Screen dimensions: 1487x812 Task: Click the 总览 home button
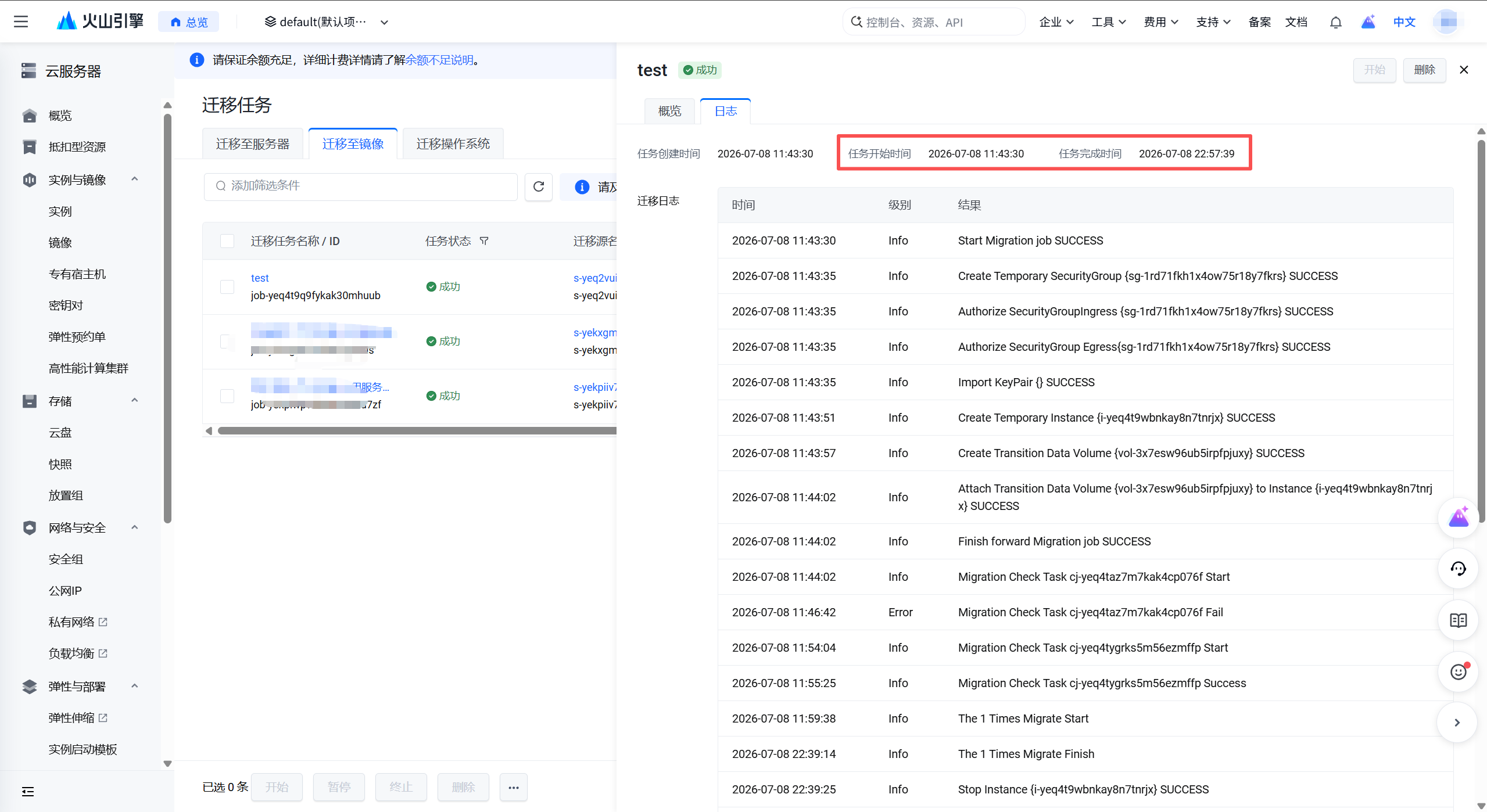click(189, 22)
